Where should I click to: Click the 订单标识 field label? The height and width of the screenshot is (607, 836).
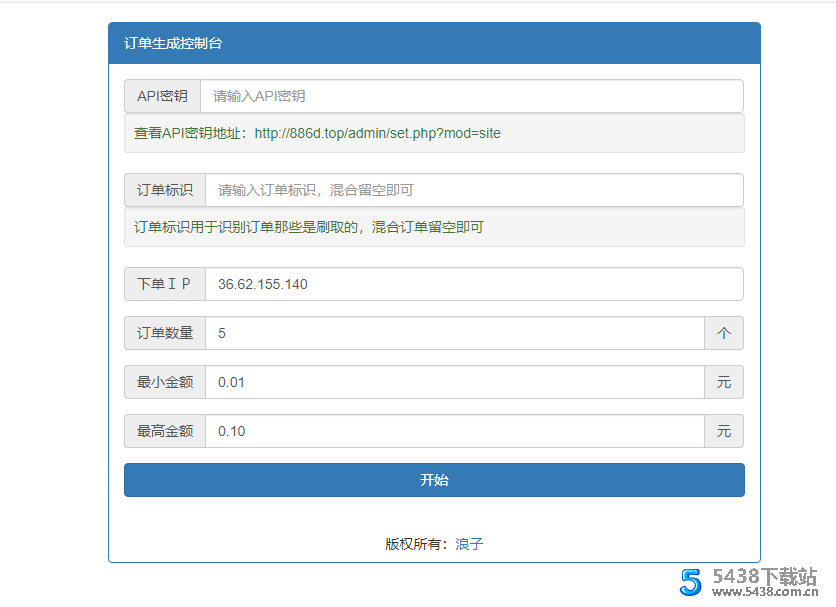(163, 190)
